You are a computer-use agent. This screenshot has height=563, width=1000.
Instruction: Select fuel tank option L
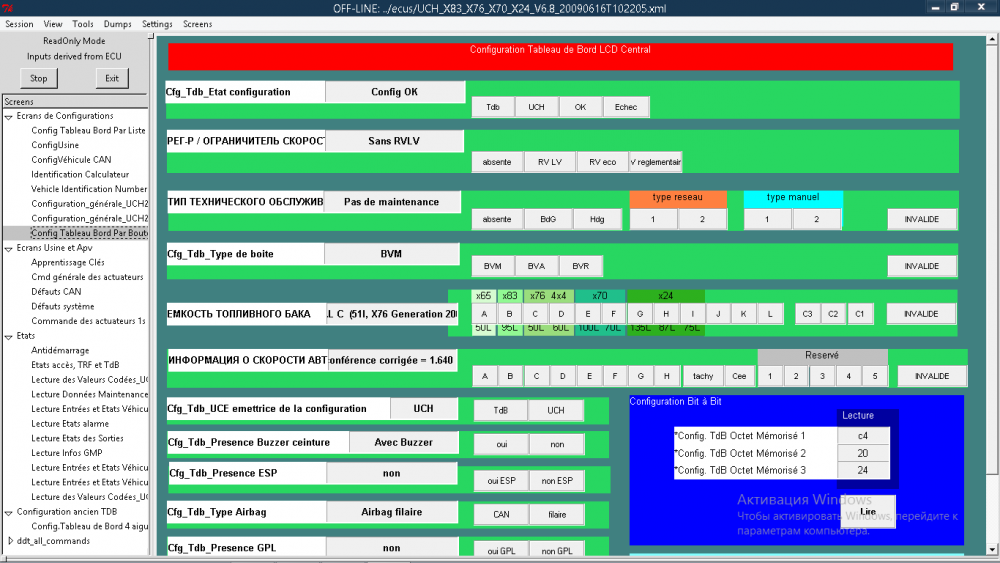point(770,314)
